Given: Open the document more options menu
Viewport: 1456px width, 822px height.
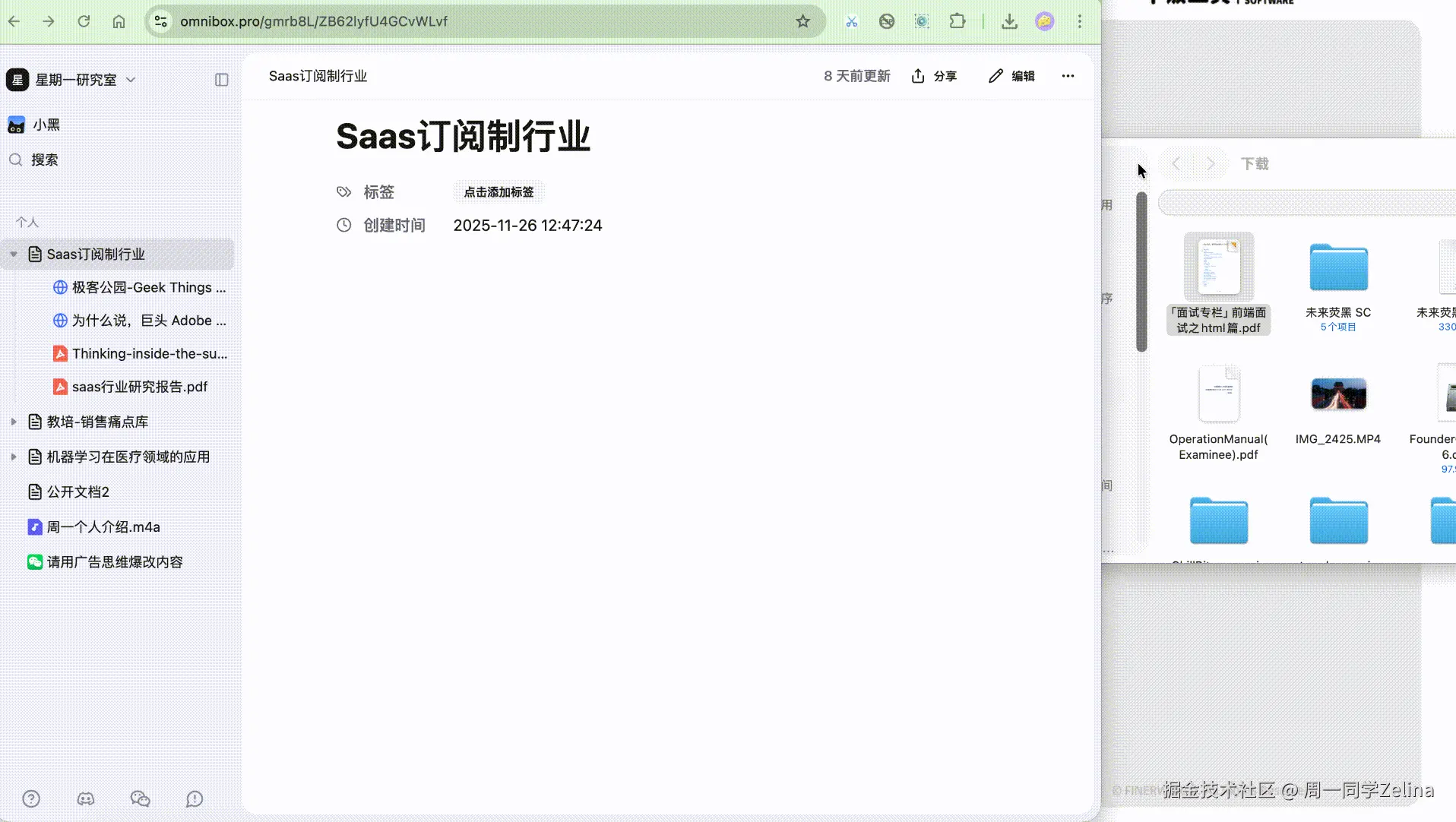Looking at the screenshot, I should click(1068, 76).
